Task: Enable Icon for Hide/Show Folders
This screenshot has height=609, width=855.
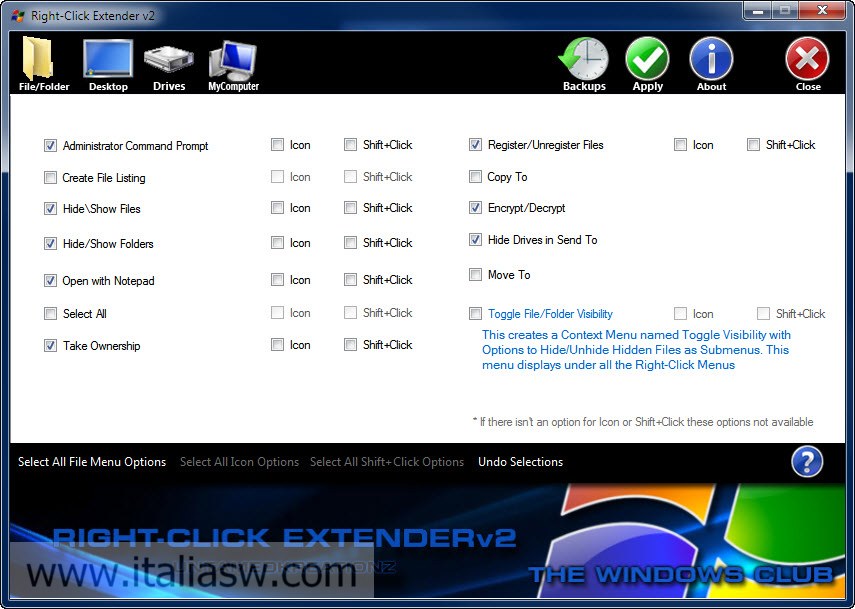Action: click(278, 243)
